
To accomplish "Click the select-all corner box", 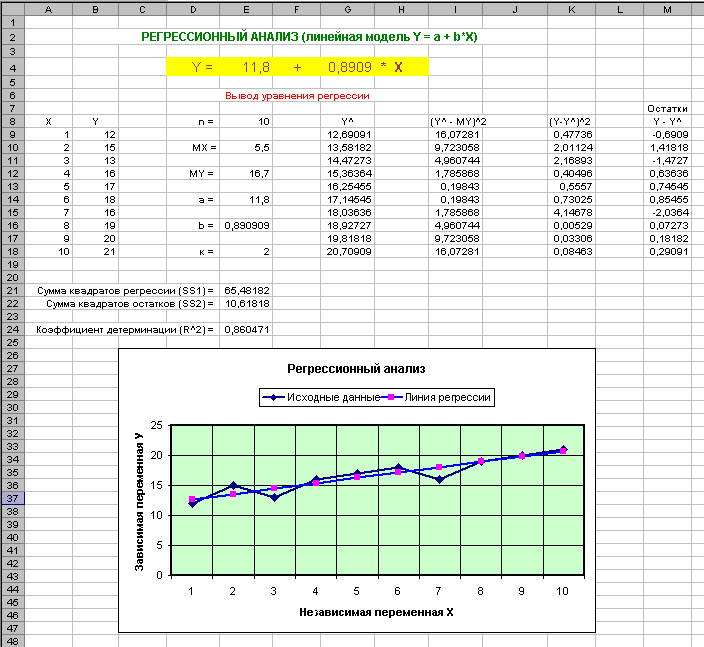I will pos(13,9).
